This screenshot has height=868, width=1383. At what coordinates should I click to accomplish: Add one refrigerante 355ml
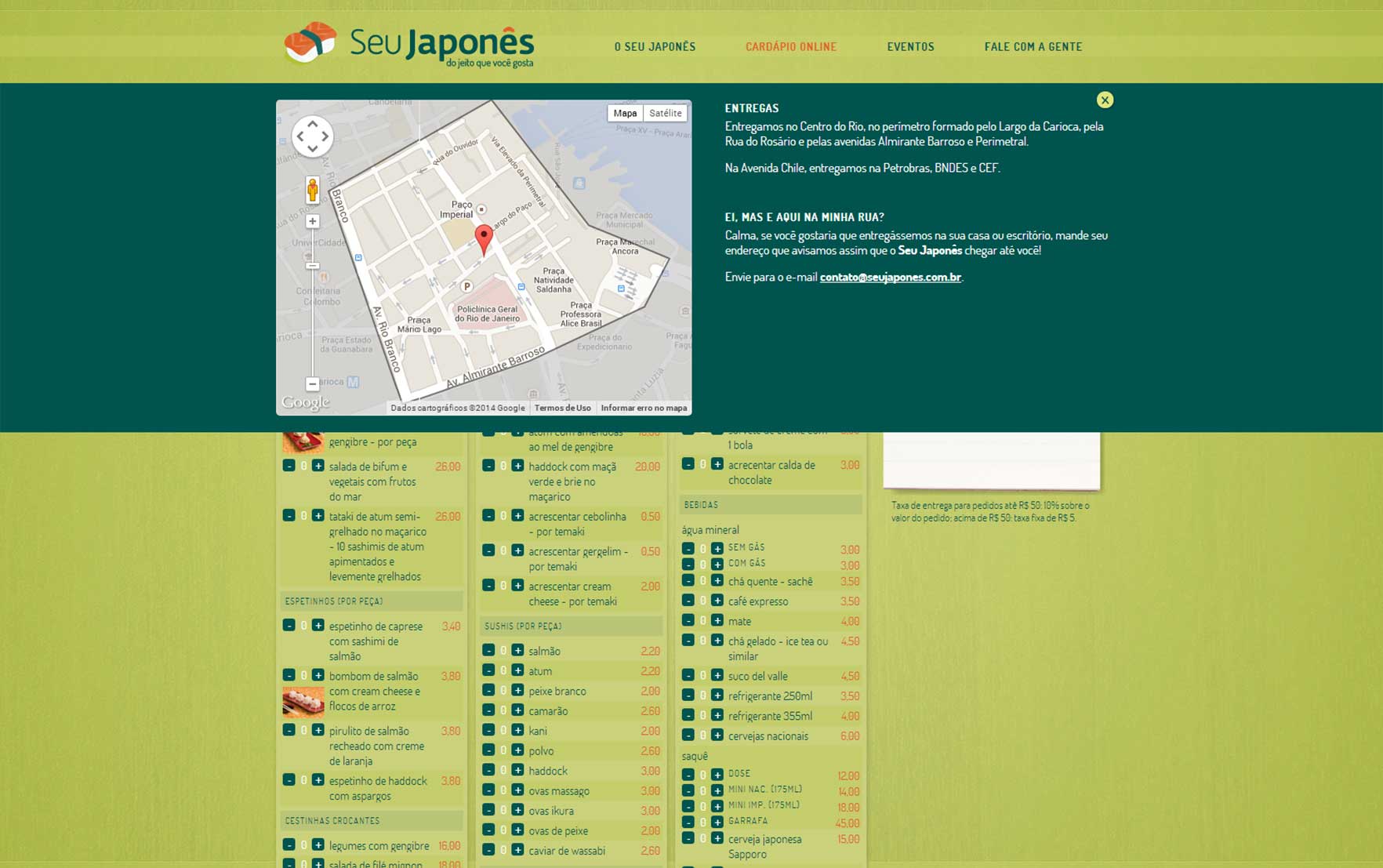(x=717, y=715)
